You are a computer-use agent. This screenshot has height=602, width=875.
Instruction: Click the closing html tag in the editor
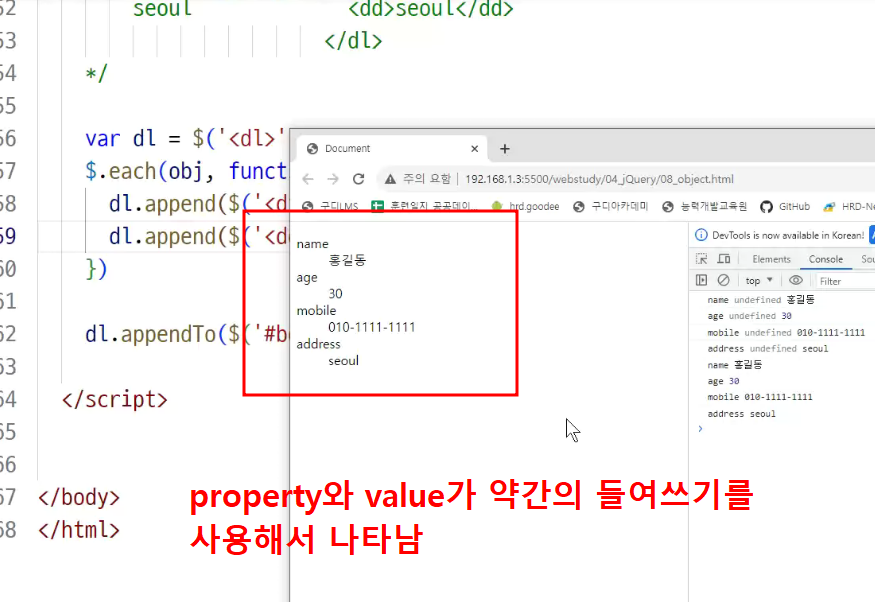79,529
